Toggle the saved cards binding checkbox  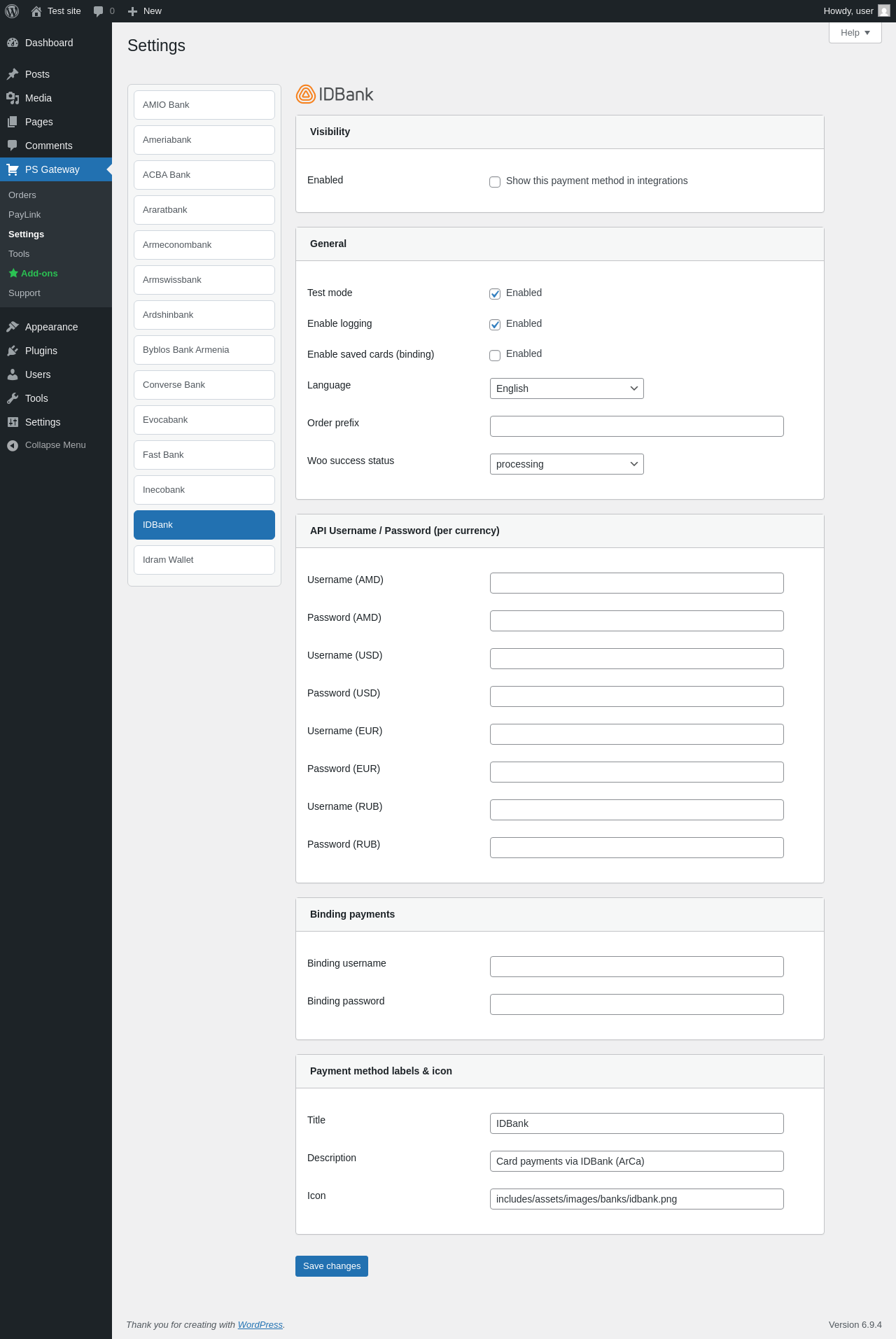495,355
